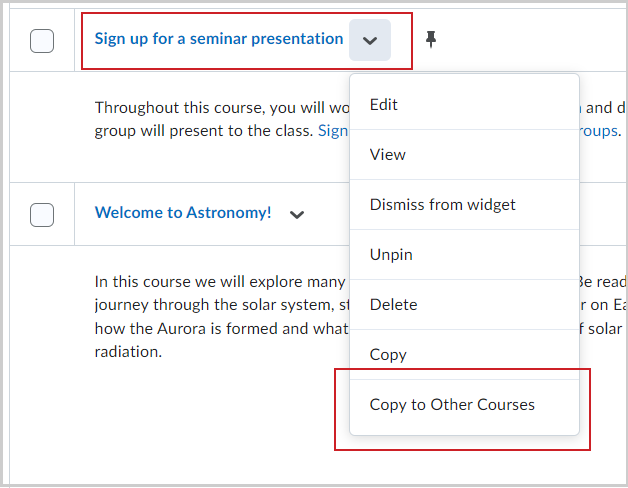Tick the seminar presentation announcement checkbox

(x=42, y=41)
